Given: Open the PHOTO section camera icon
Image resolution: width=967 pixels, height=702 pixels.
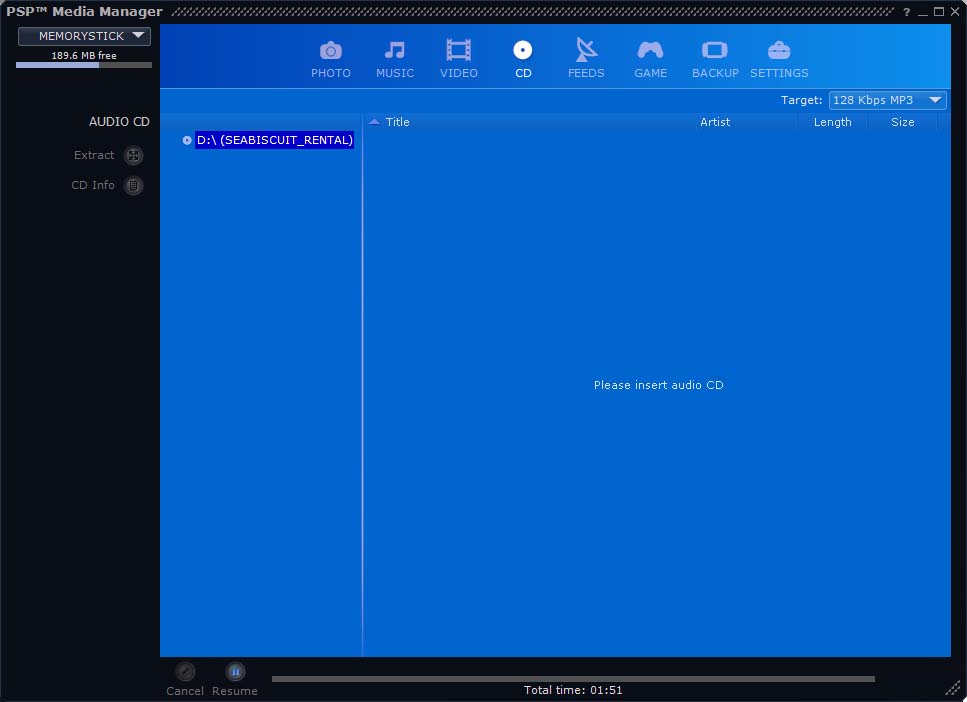Looking at the screenshot, I should (x=331, y=50).
